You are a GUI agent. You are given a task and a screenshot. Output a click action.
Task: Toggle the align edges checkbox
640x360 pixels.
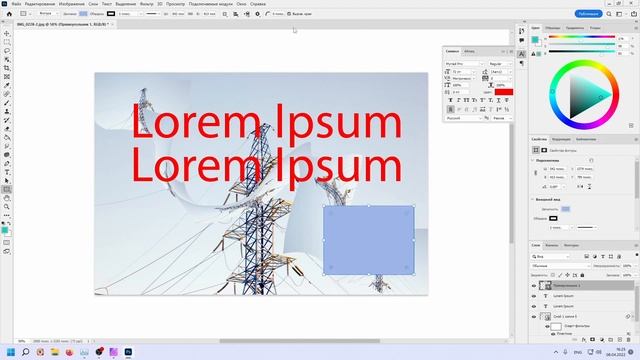click(289, 14)
